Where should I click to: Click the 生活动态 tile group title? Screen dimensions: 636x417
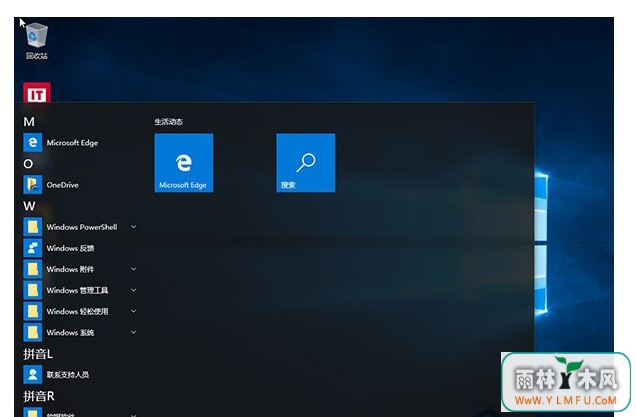coord(168,122)
